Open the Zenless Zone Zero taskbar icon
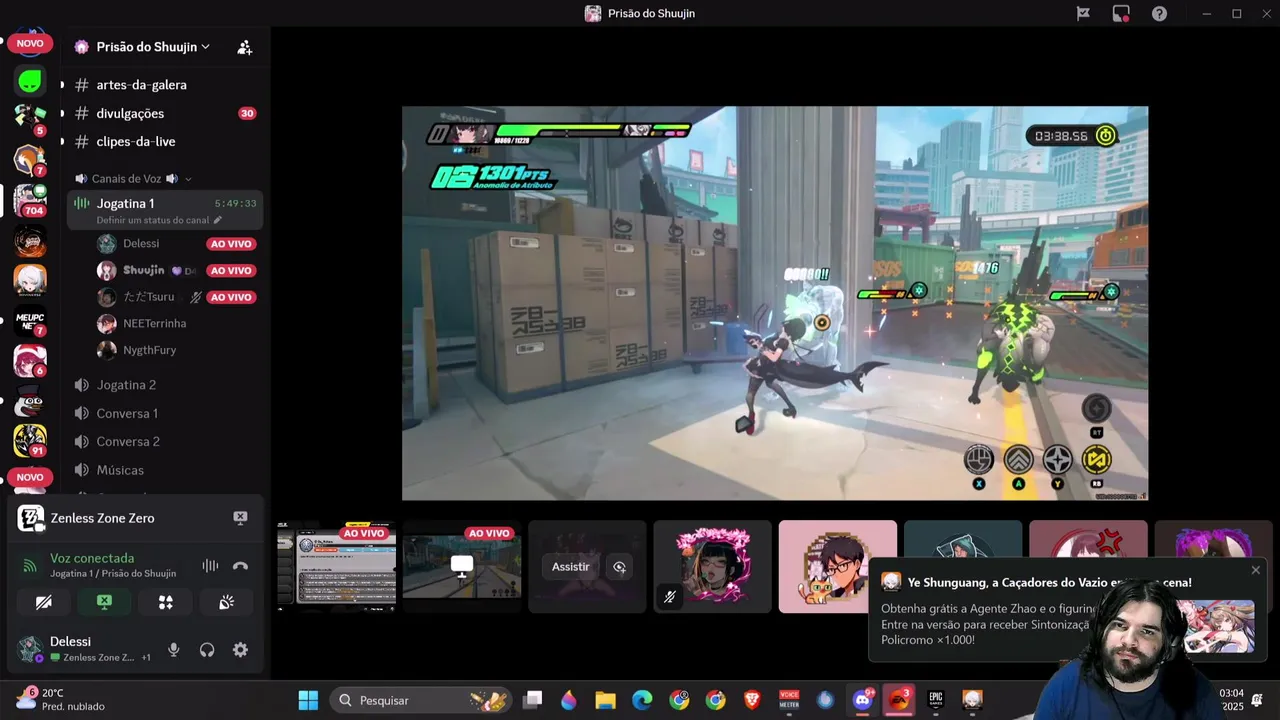Screen dimensions: 1280x720 tap(972, 700)
